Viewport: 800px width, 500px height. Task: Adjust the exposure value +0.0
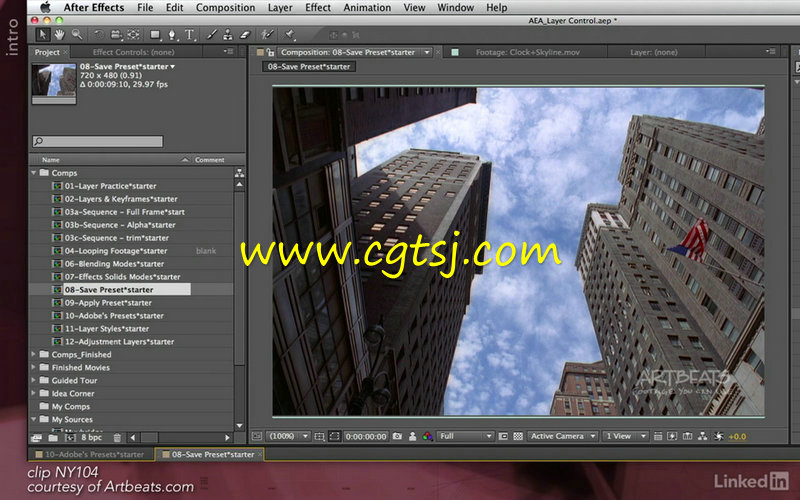click(737, 436)
